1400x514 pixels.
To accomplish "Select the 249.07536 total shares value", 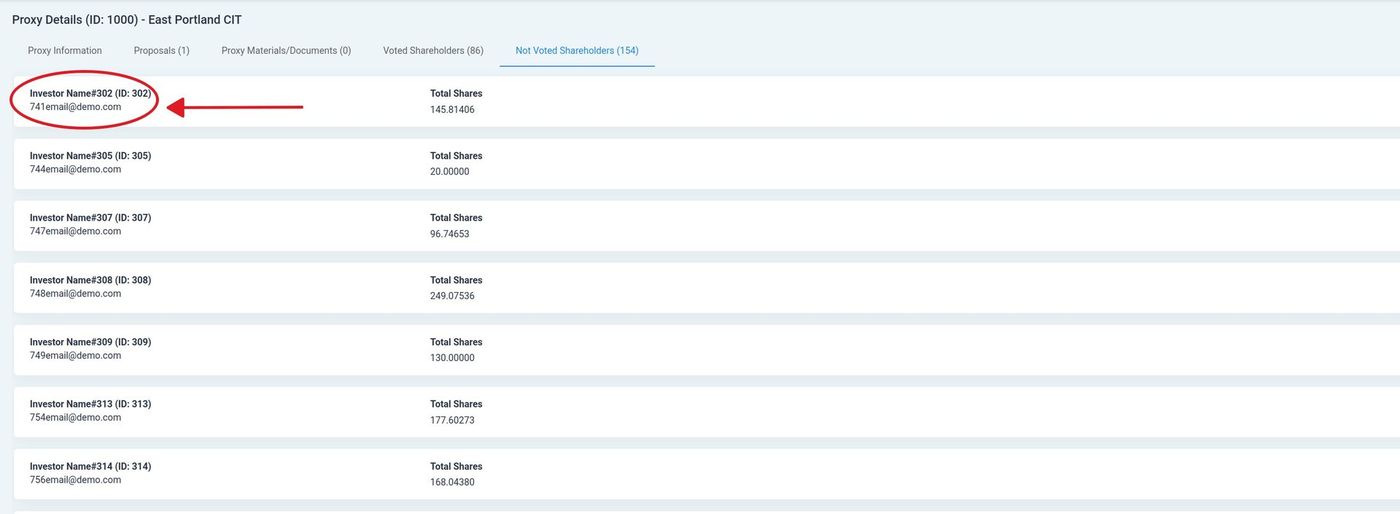I will pos(452,296).
